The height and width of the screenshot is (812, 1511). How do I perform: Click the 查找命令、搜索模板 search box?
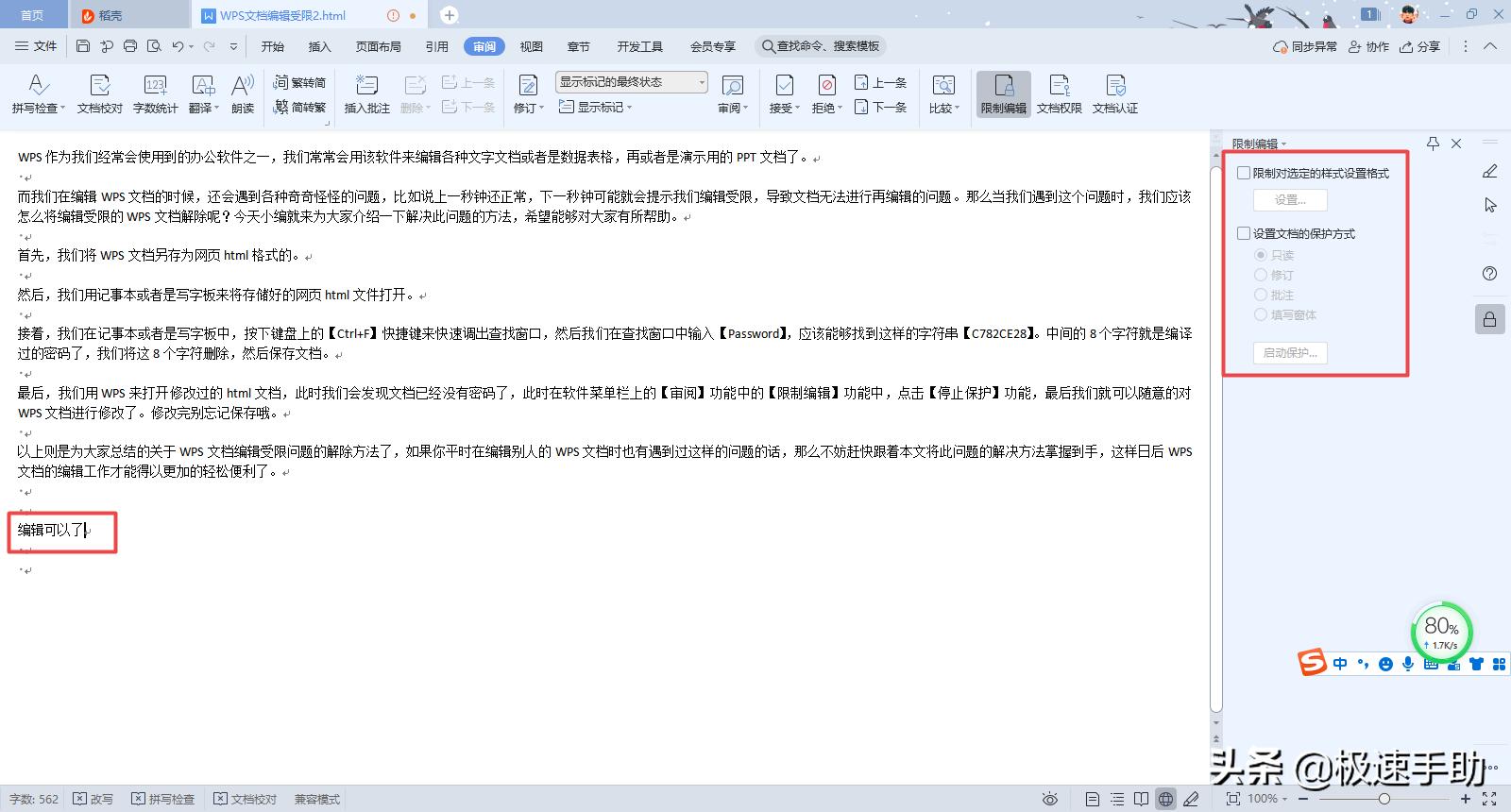click(x=821, y=46)
